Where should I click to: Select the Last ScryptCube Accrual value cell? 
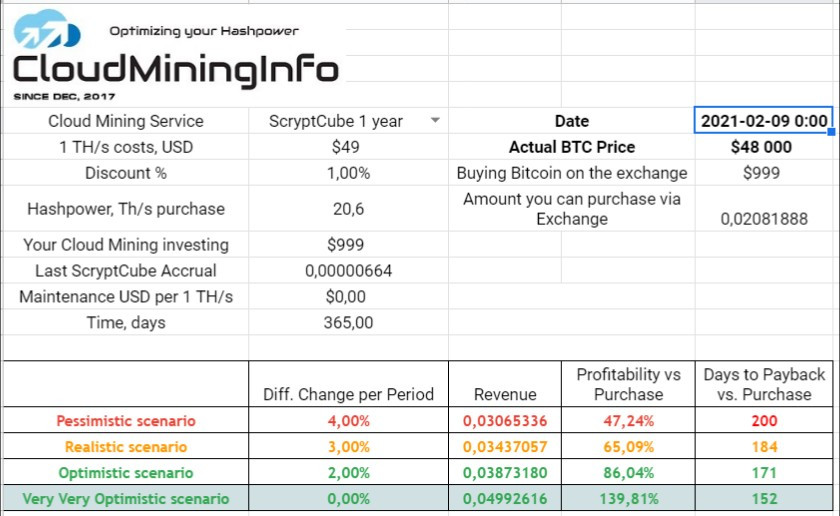click(348, 271)
